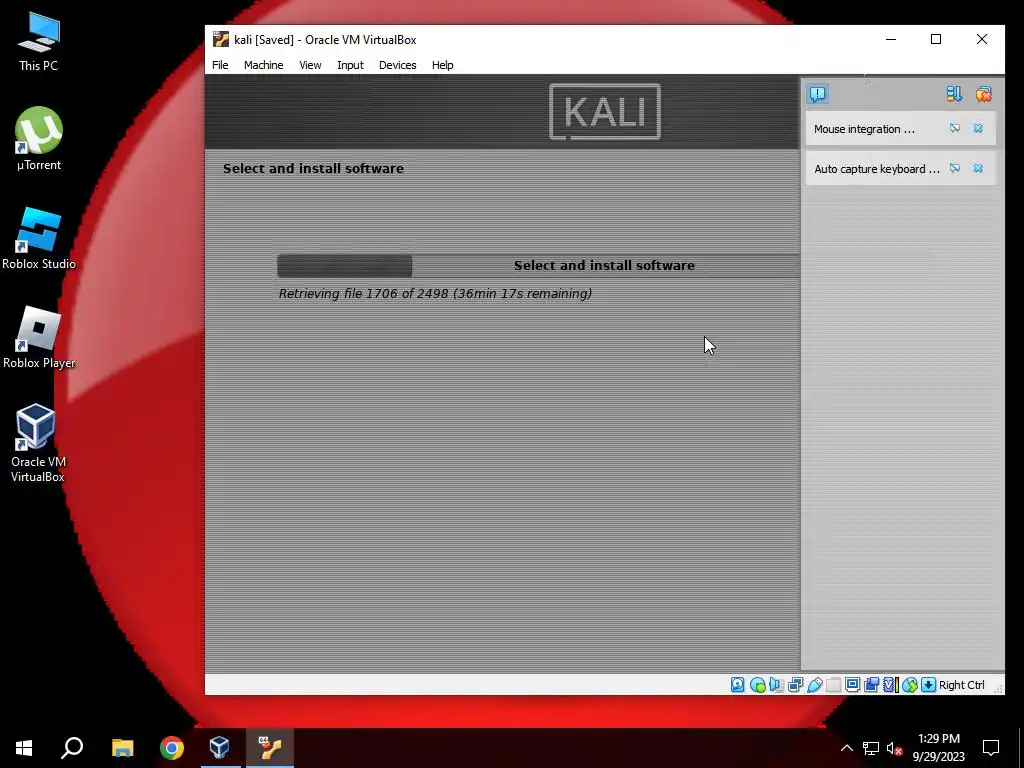Viewport: 1024px width, 768px height.
Task: Open the File menu
Action: click(x=220, y=65)
